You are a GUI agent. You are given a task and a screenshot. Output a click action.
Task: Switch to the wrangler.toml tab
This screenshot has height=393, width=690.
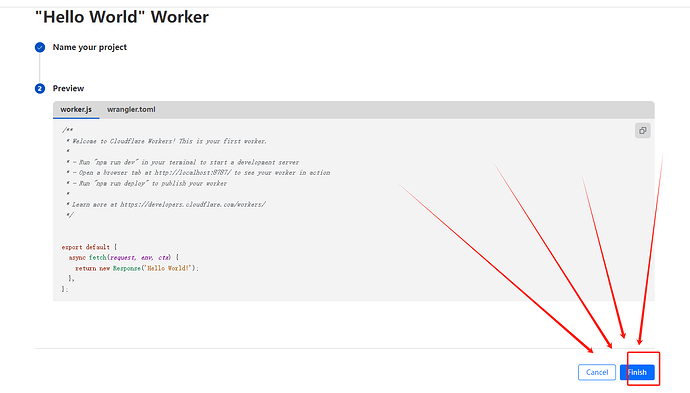[131, 110]
